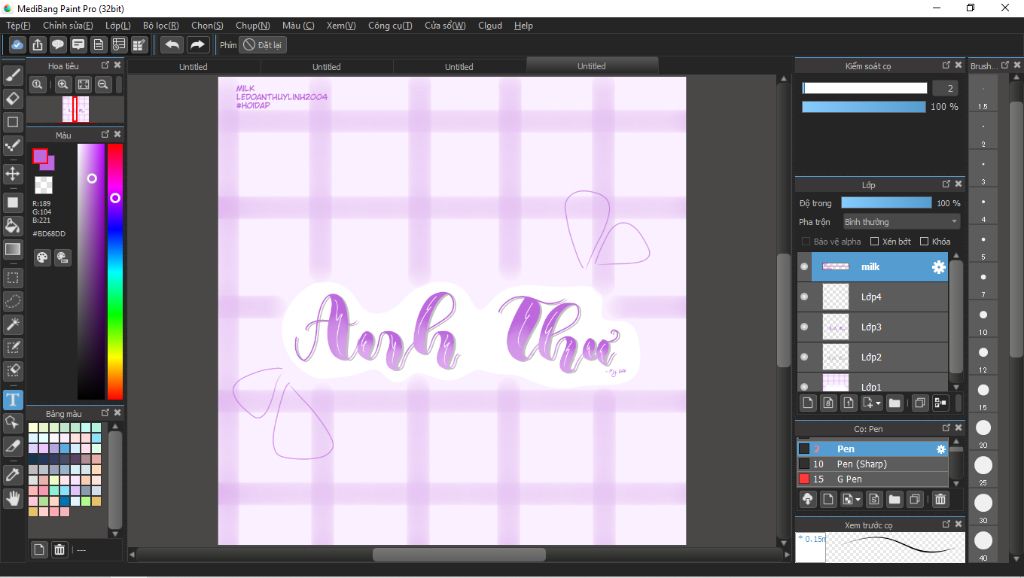
Task: Toggle visibility of milk layer
Action: pyautogui.click(x=804, y=267)
